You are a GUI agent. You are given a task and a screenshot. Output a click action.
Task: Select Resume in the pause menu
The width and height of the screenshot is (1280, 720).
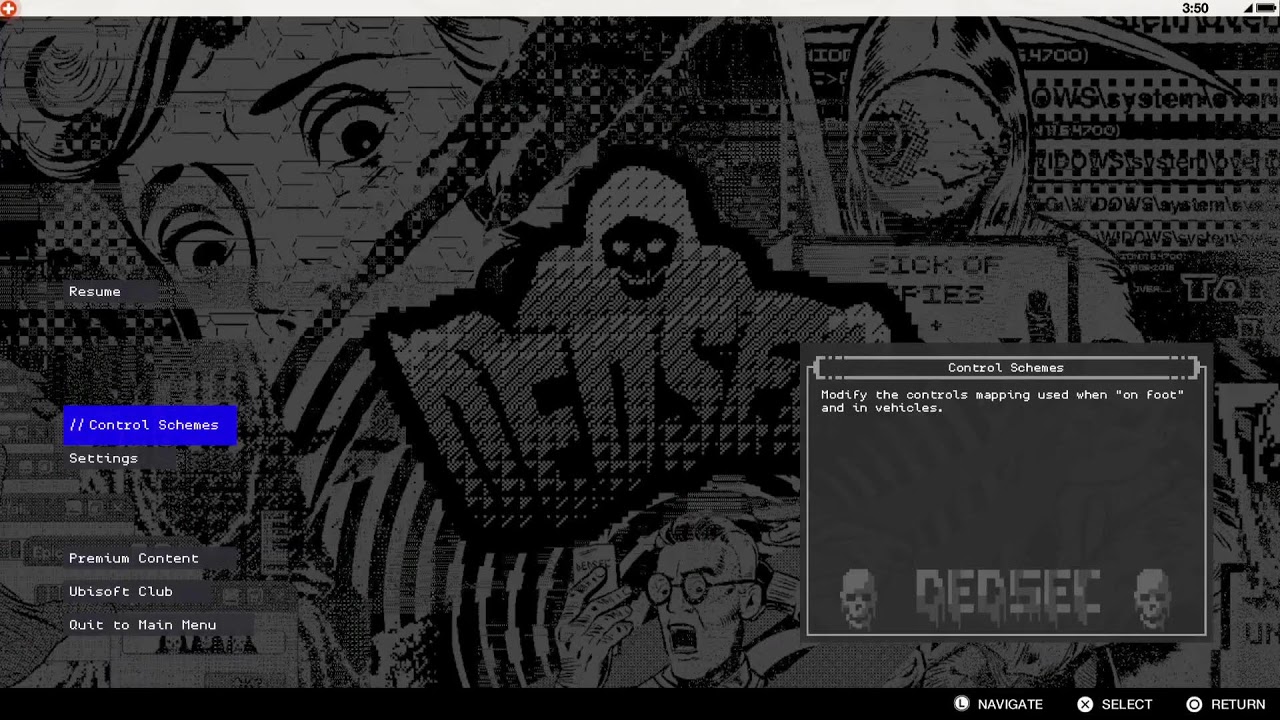point(95,292)
